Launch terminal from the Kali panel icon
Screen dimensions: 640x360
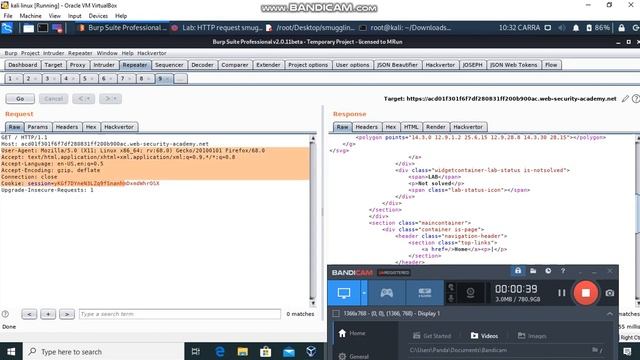tap(42, 28)
